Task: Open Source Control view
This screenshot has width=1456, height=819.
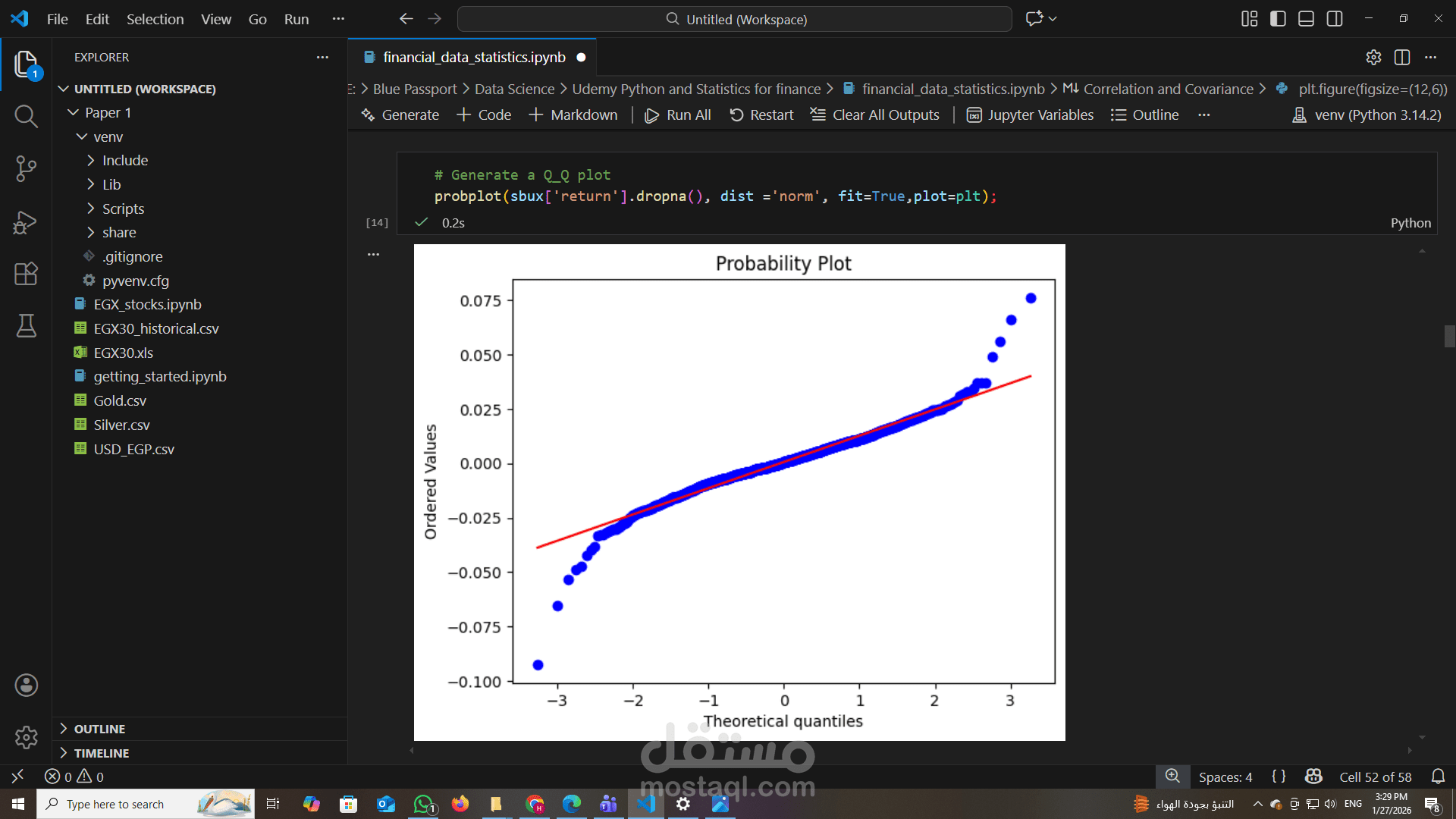Action: 26,168
